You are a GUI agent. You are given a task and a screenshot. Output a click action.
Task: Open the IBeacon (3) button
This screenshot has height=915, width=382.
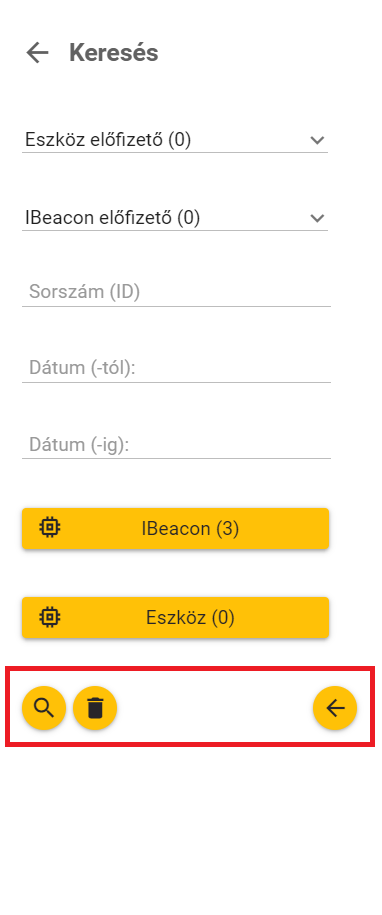click(176, 528)
